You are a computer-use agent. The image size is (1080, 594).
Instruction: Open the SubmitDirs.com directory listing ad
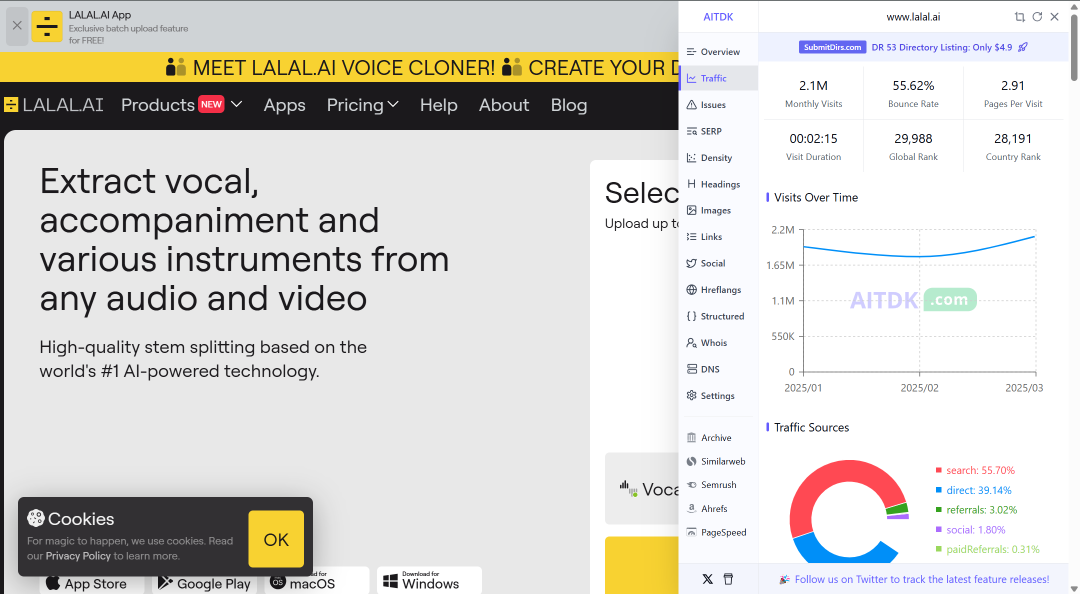click(913, 47)
